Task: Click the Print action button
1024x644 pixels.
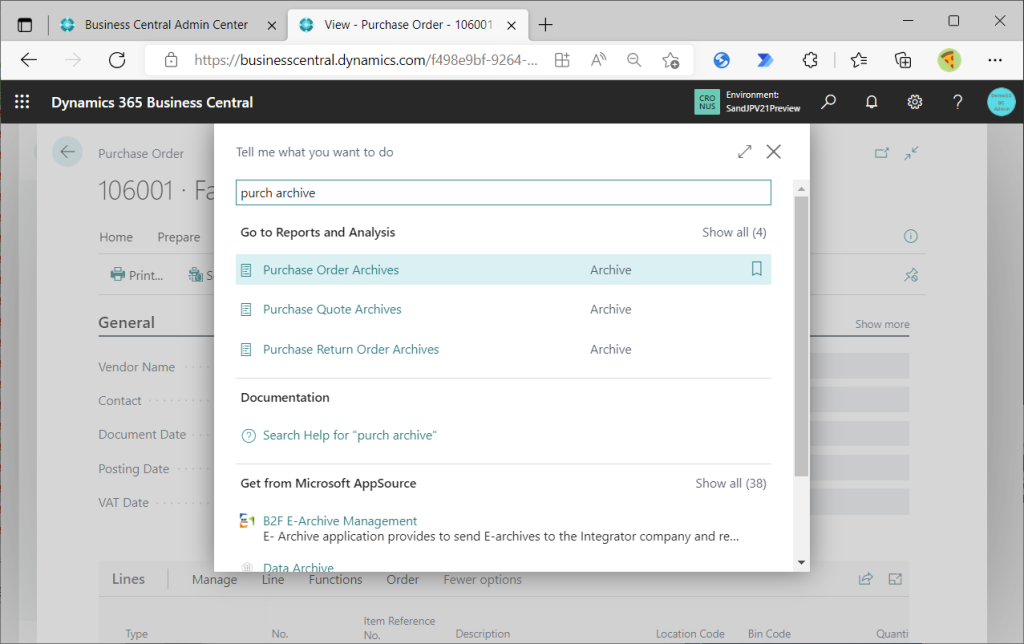Action: click(x=136, y=275)
